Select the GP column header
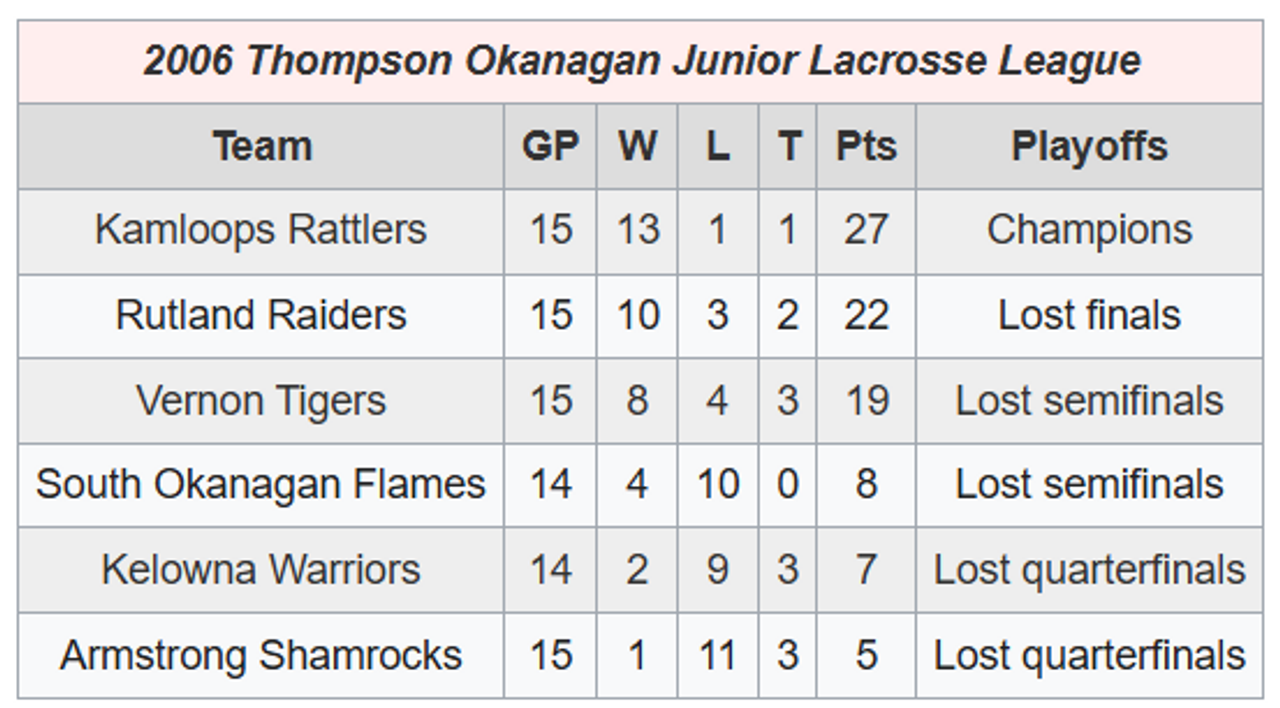 coord(550,146)
